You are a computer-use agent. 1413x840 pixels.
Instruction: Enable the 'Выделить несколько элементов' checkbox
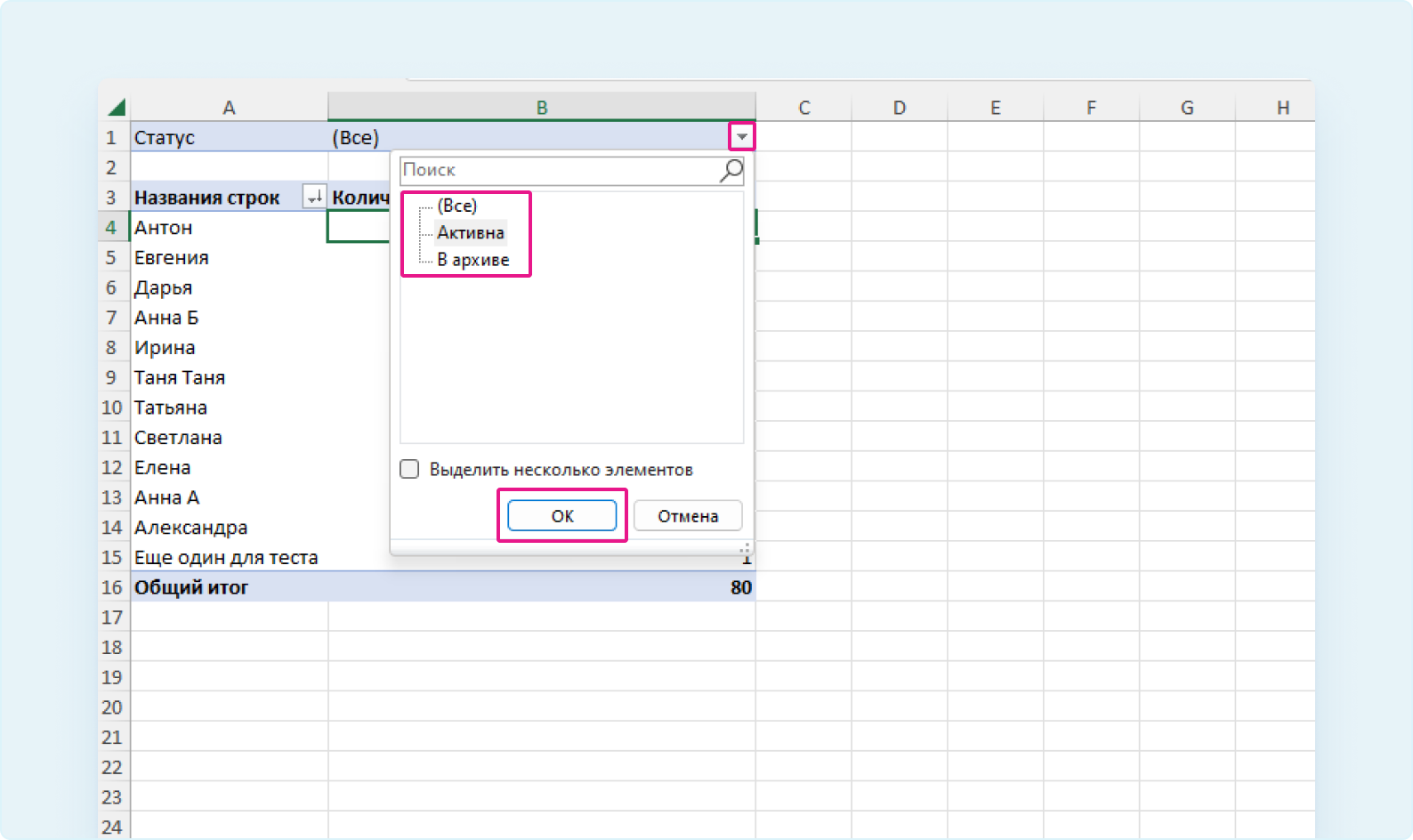409,469
